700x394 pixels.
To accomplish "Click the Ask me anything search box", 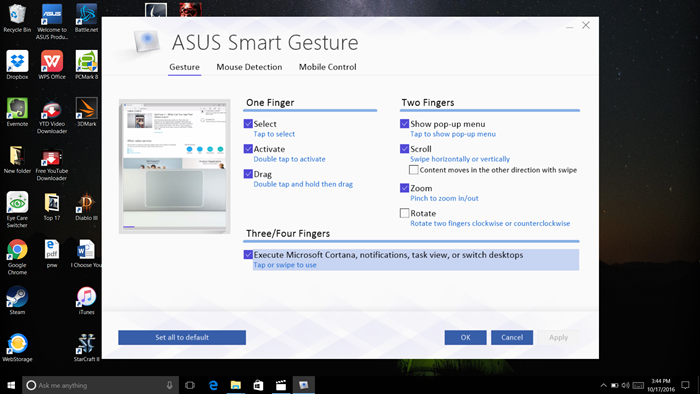I will click(100, 385).
